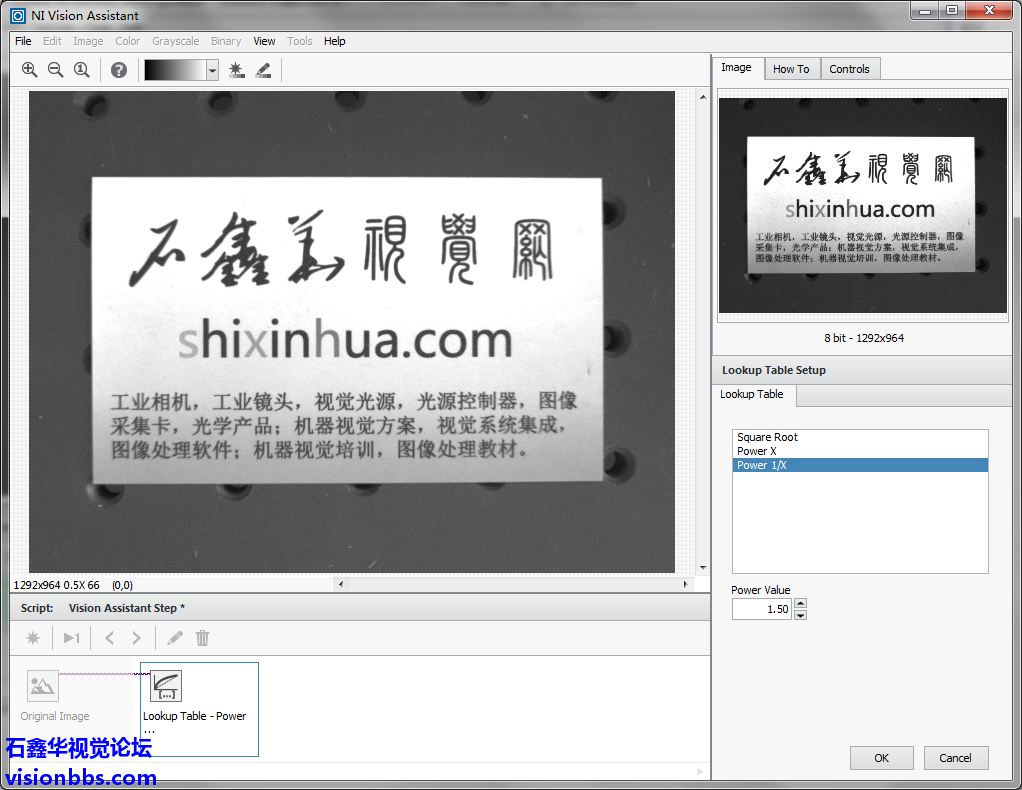This screenshot has height=790, width=1022.
Task: Open the grayscale palette dropdown arrow
Action: (212, 70)
